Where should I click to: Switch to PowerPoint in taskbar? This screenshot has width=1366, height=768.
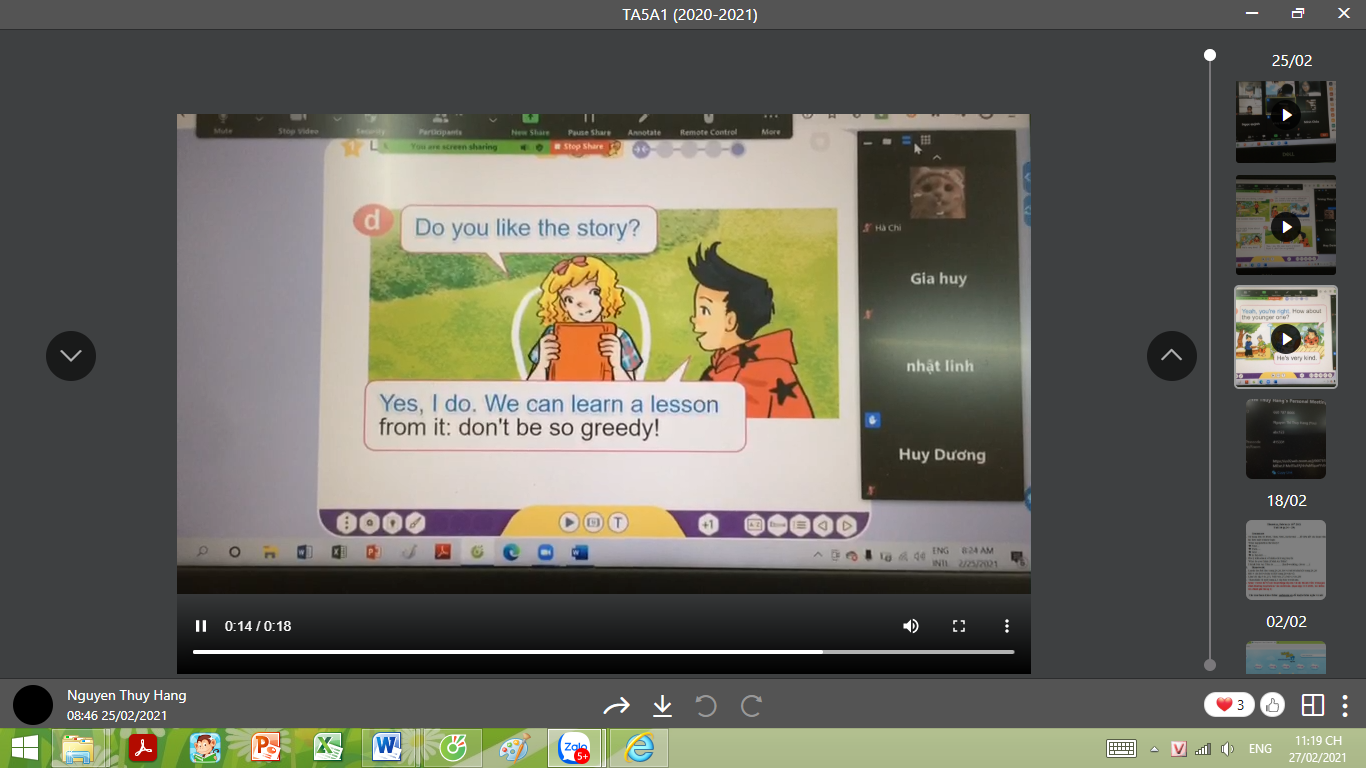tap(266, 748)
